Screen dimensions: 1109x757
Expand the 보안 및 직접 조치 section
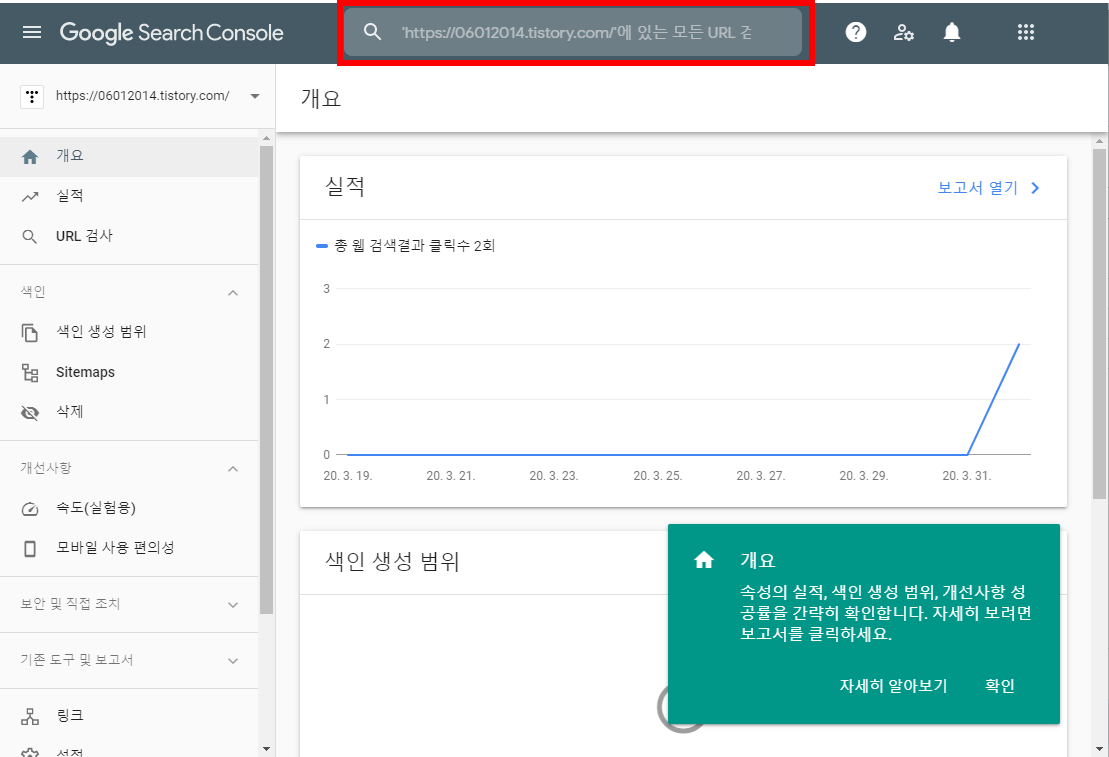point(233,605)
